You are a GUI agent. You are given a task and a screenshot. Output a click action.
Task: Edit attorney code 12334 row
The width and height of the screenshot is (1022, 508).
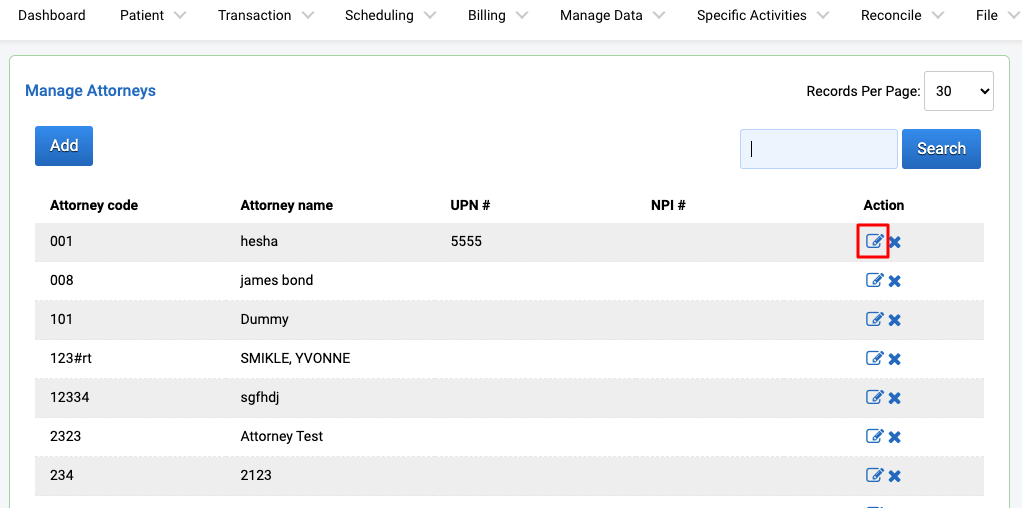click(874, 397)
